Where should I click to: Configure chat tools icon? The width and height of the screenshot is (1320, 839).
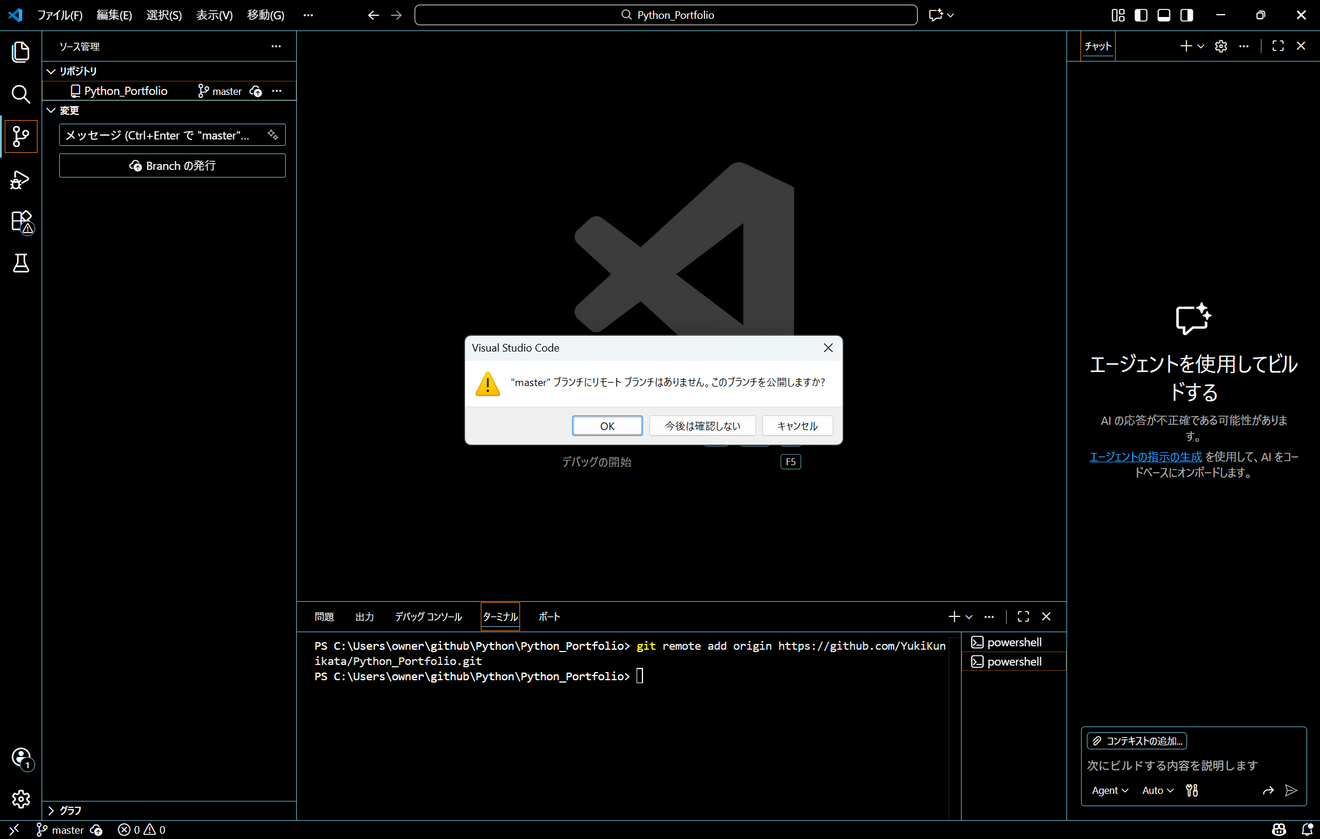pos(1192,790)
